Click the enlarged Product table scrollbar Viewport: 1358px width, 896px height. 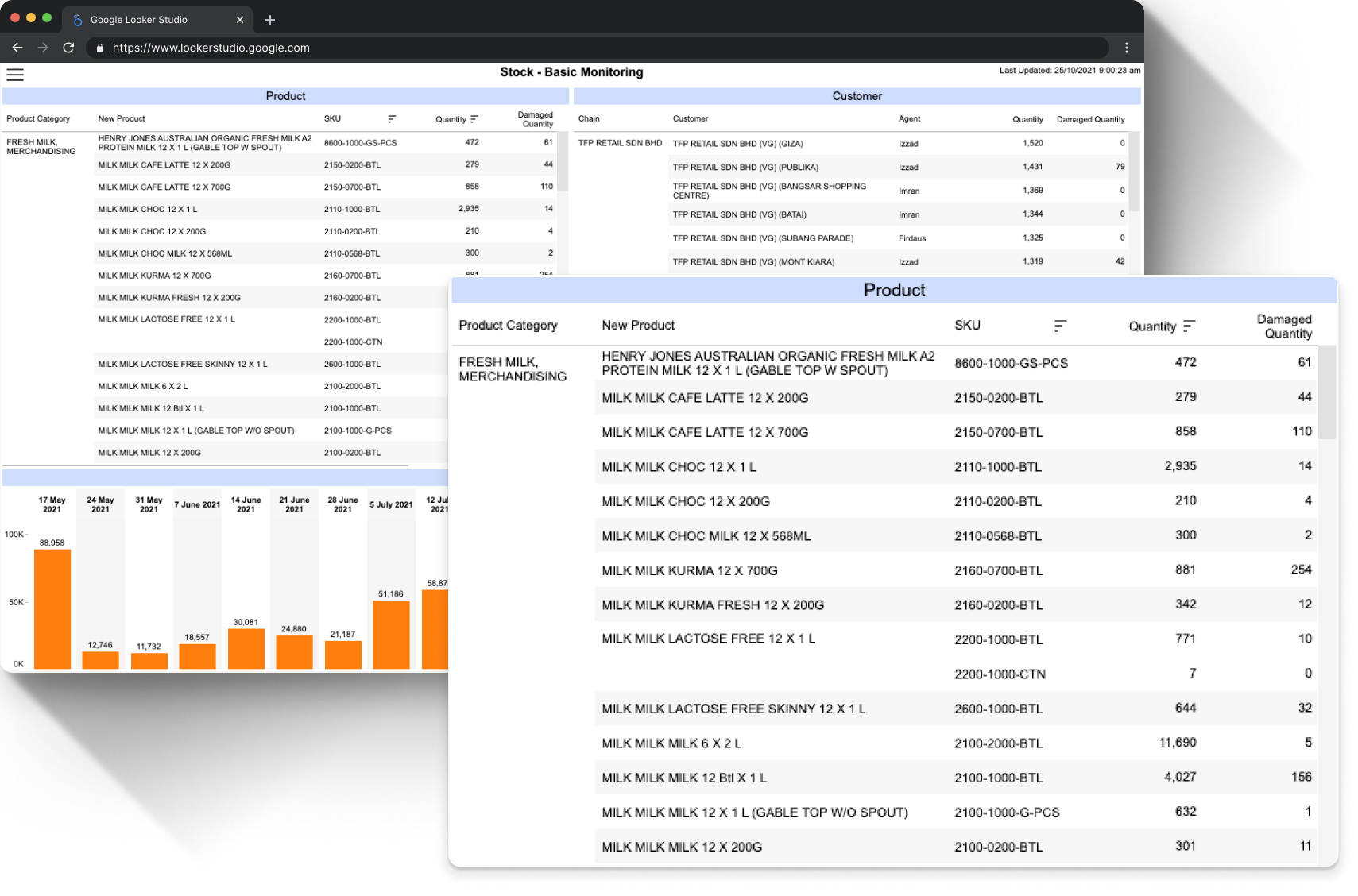click(x=1326, y=392)
